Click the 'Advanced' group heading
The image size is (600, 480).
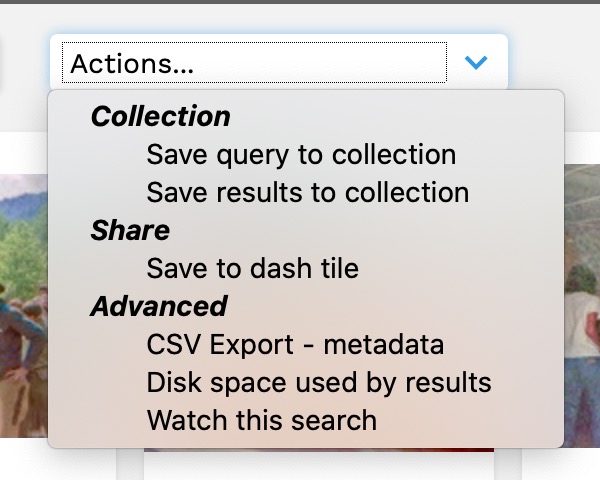tap(159, 306)
